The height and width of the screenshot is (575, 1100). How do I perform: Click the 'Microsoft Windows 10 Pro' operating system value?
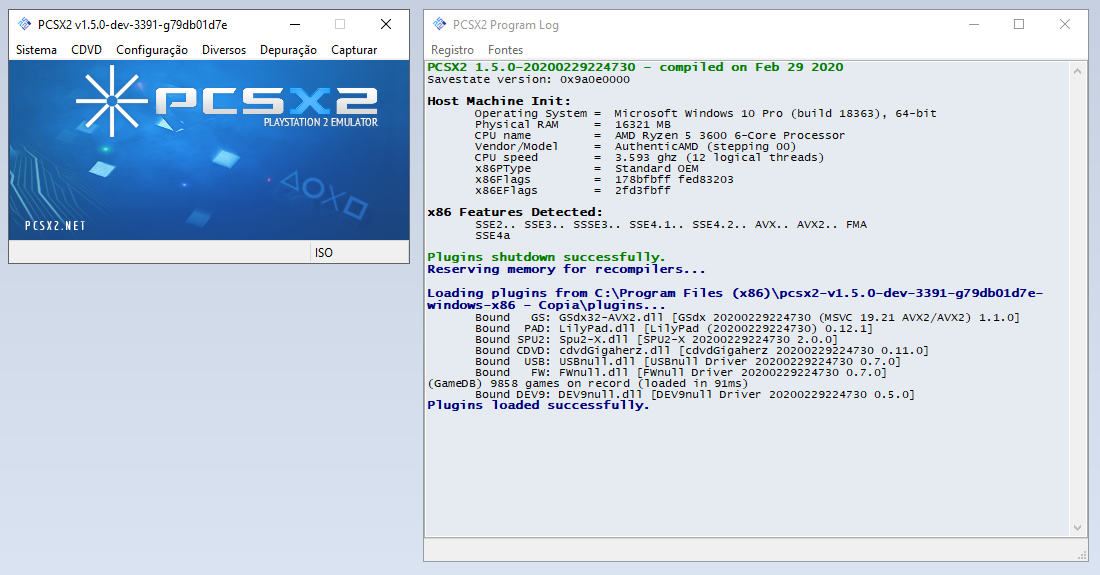click(x=775, y=114)
